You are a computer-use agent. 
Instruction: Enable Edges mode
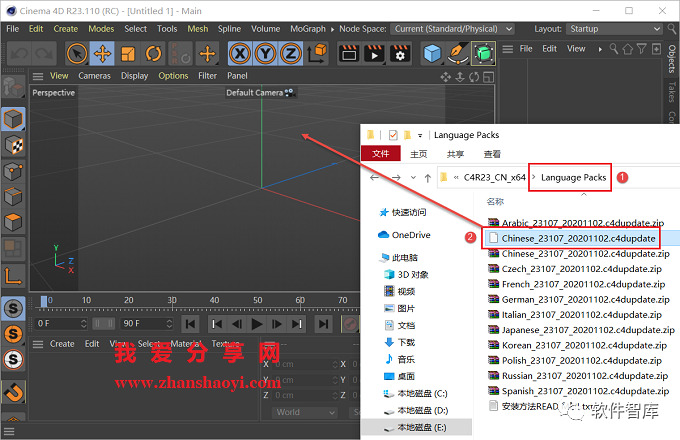(x=13, y=197)
